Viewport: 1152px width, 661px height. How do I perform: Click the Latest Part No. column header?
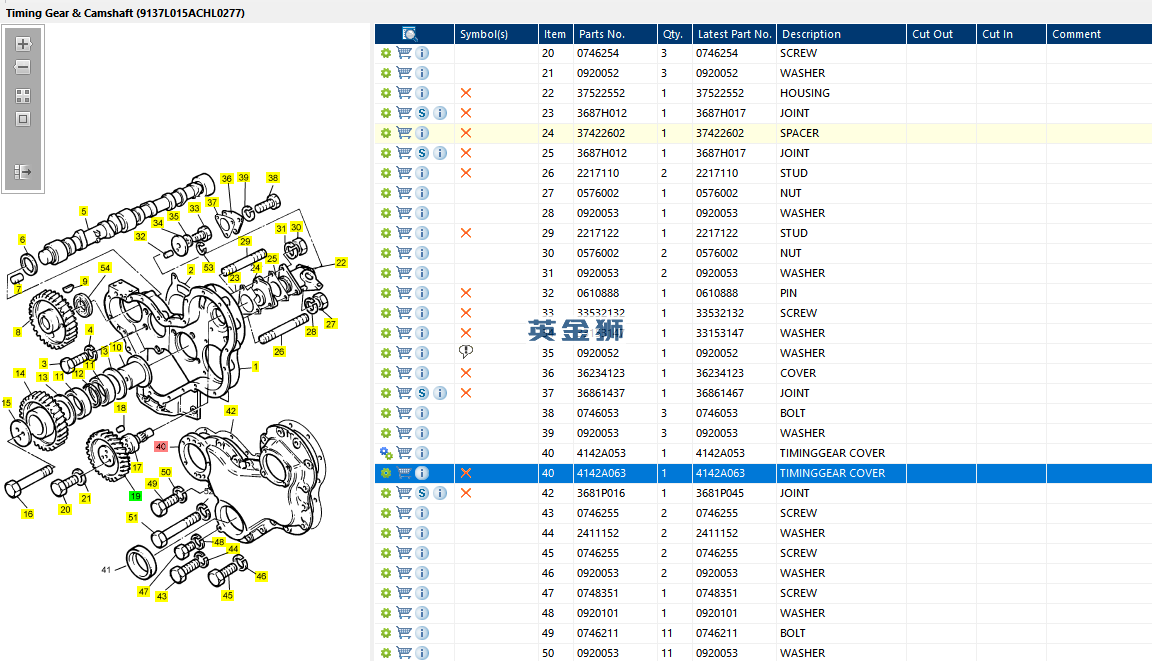tap(734, 34)
